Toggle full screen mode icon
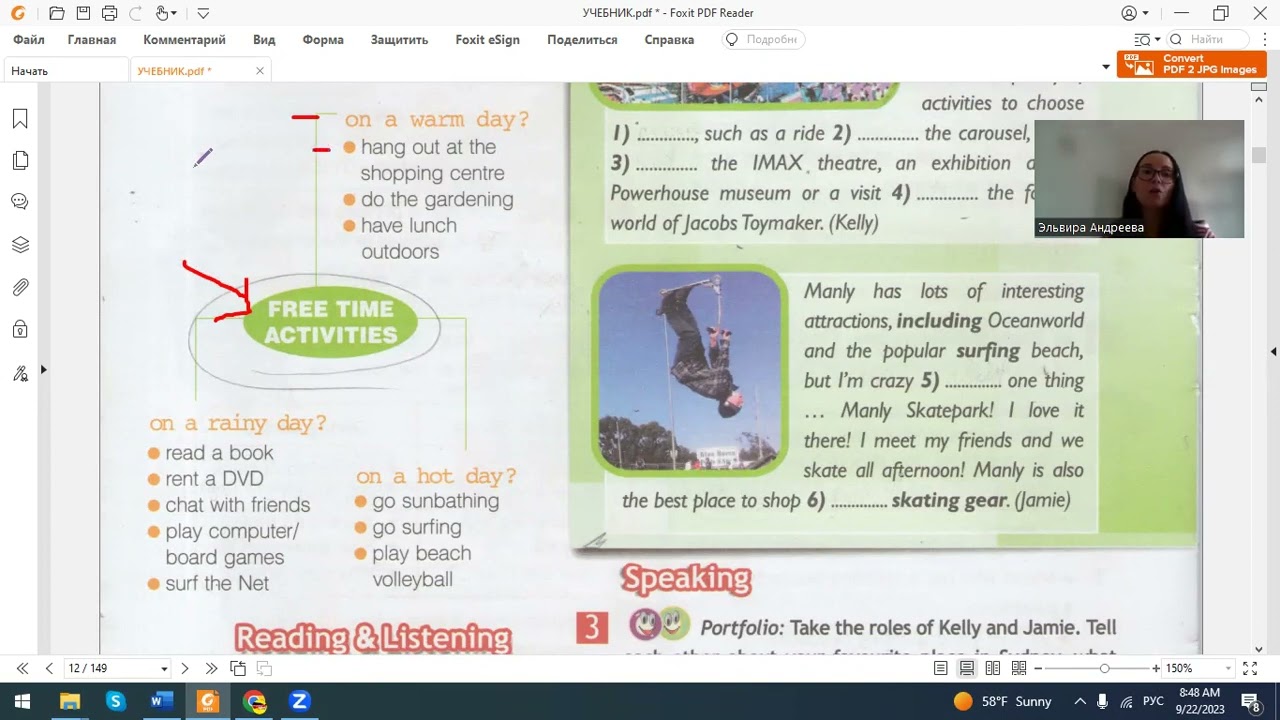 pyautogui.click(x=1250, y=668)
